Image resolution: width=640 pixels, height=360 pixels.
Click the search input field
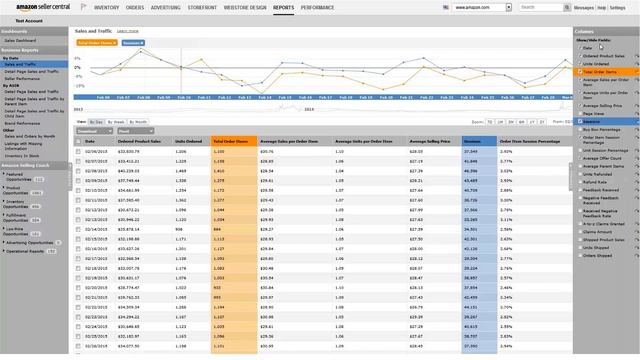coord(541,7)
